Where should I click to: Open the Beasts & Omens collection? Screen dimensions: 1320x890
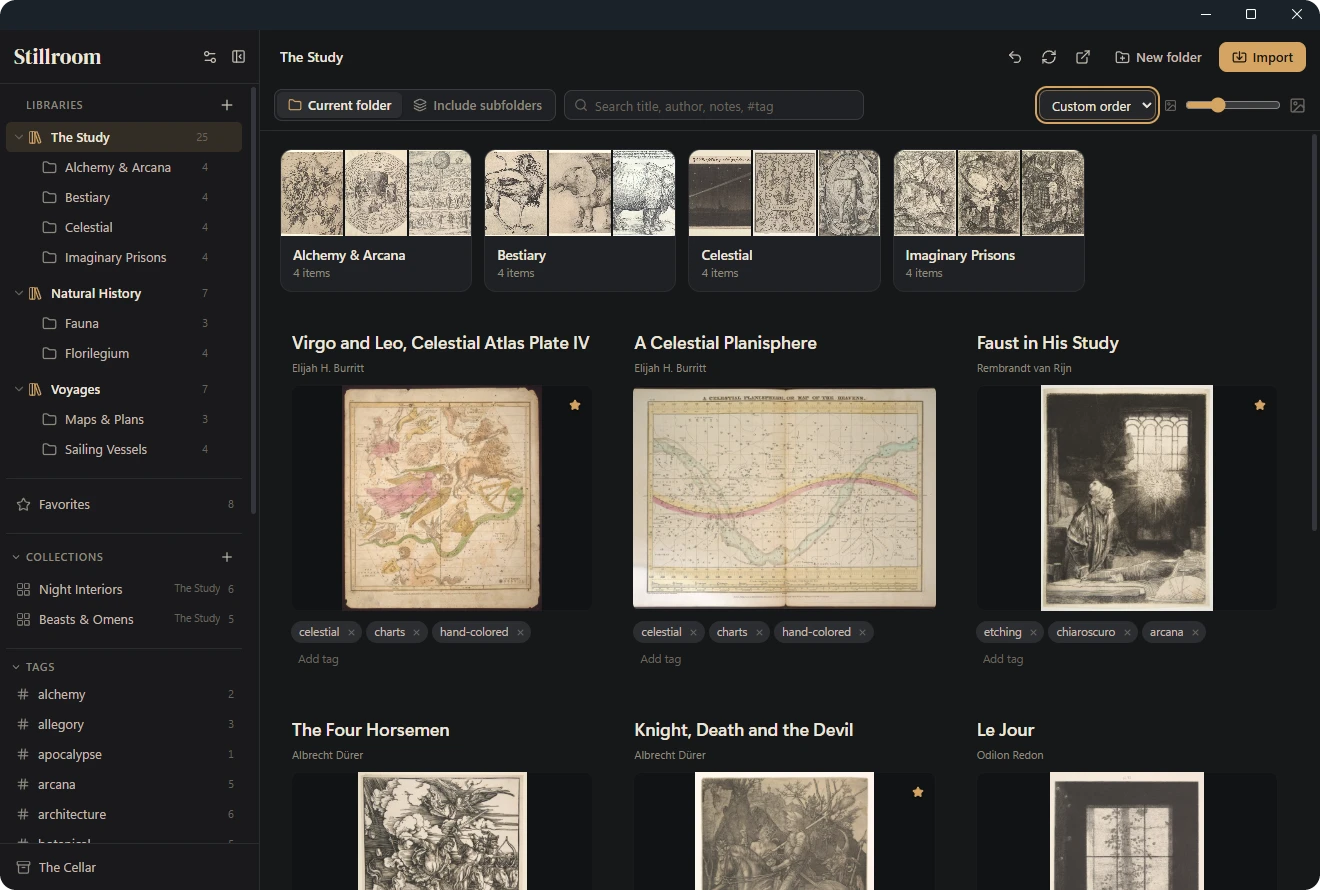point(124,619)
